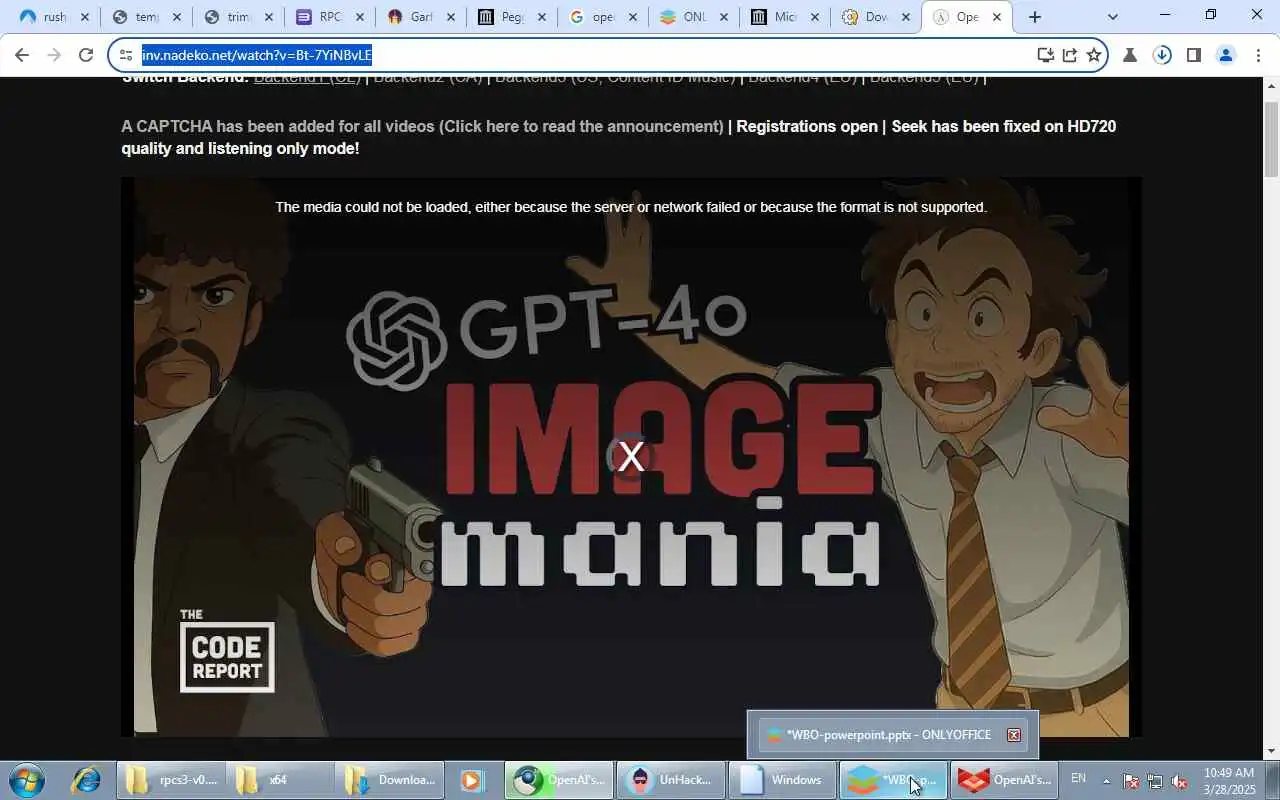Open the CAPTCHA announcement link
This screenshot has width=1280, height=800.
click(x=581, y=126)
